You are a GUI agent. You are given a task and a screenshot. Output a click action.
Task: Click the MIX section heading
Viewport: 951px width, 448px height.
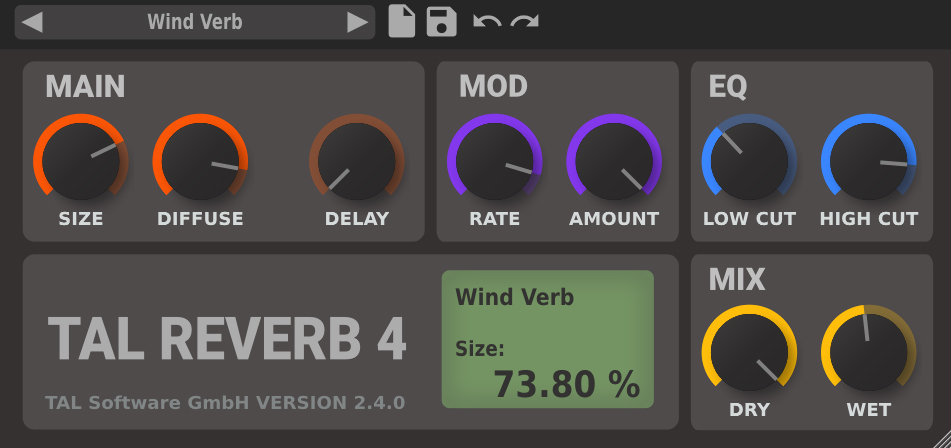[x=737, y=279]
